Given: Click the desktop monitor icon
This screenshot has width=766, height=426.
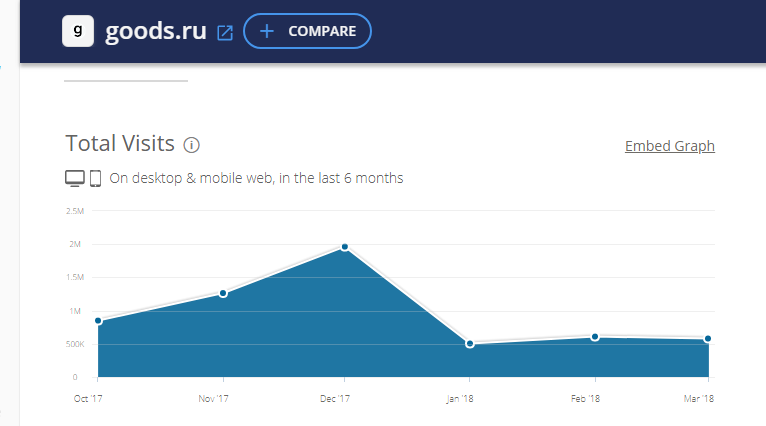Looking at the screenshot, I should 75,178.
